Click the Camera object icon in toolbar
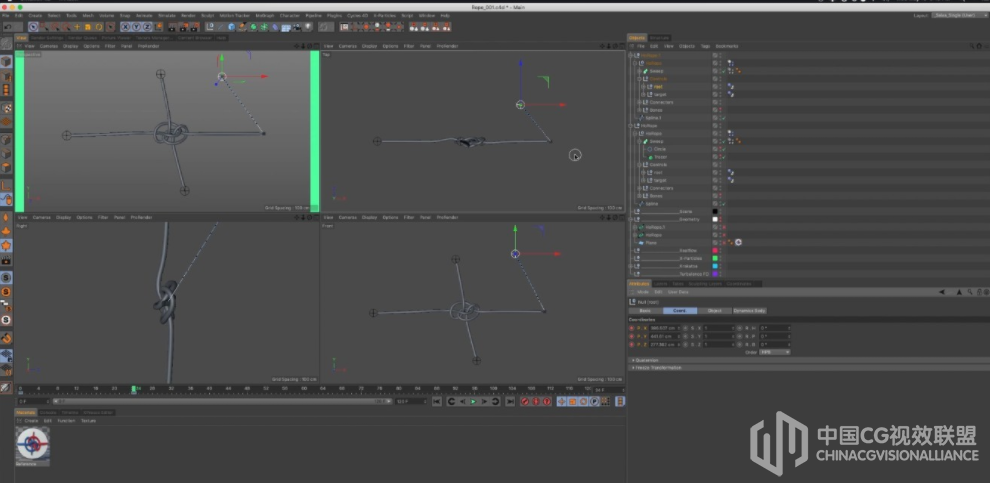Viewport: 990px width, 483px height. 297,27
